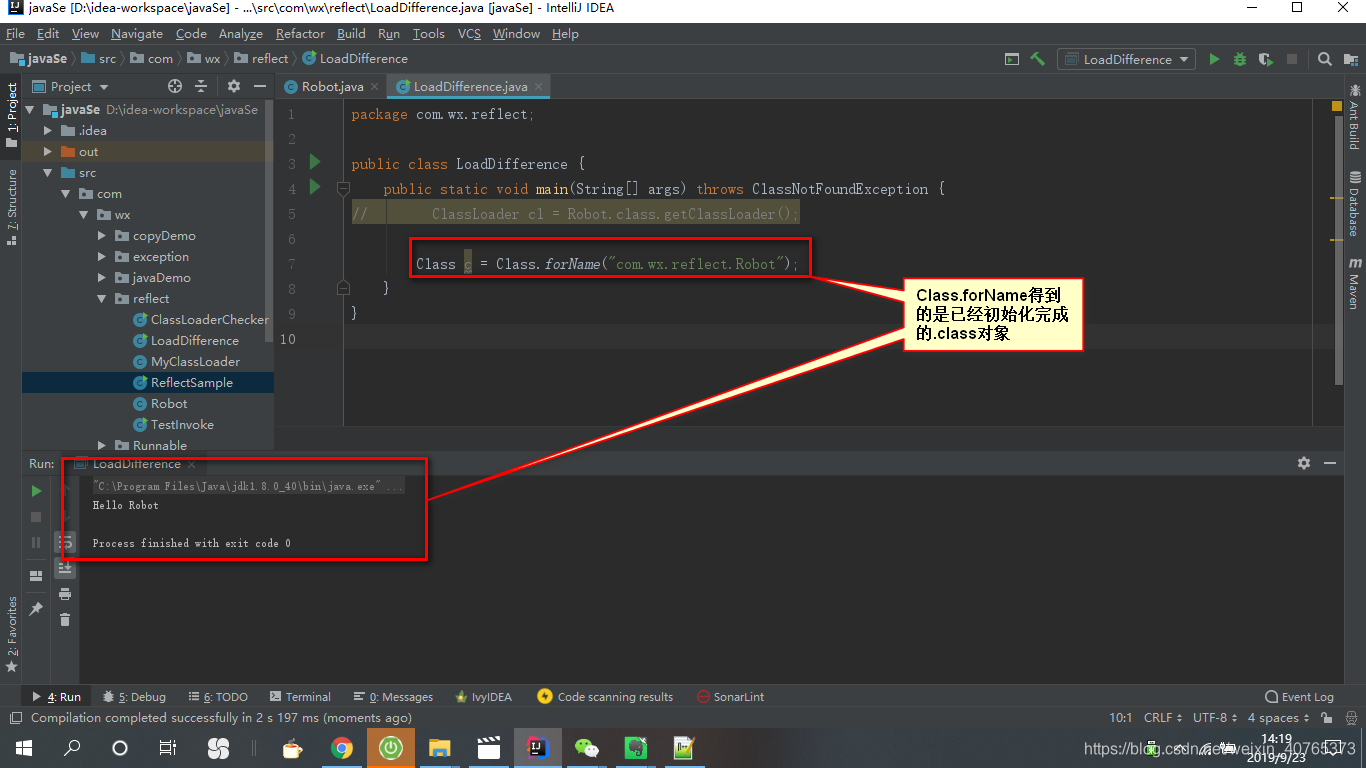Open Code scanning results panel
Image resolution: width=1366 pixels, height=768 pixels.
pos(605,697)
